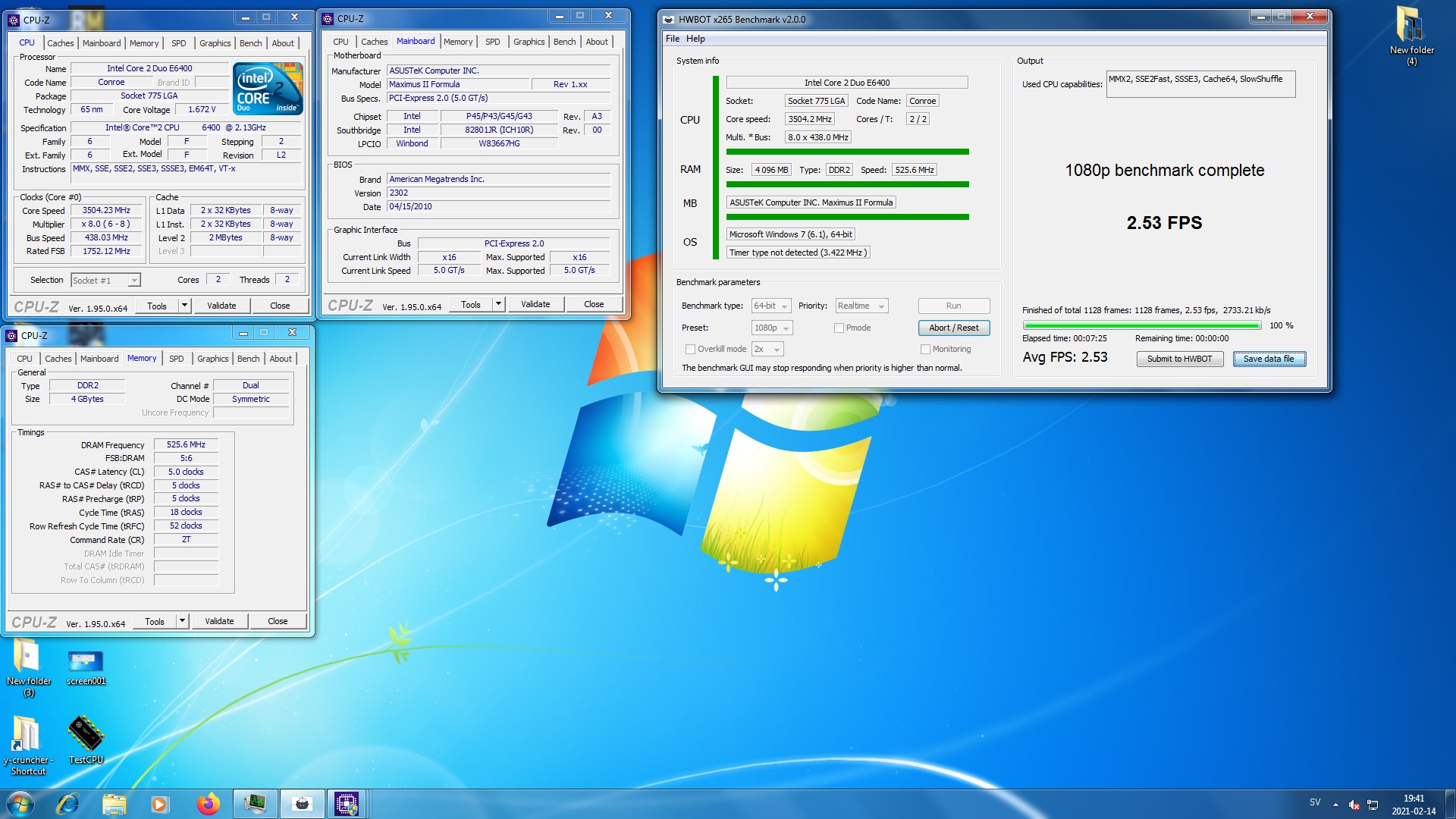The height and width of the screenshot is (819, 1456).
Task: Open the Preset 1080p dropdown
Action: 772,328
